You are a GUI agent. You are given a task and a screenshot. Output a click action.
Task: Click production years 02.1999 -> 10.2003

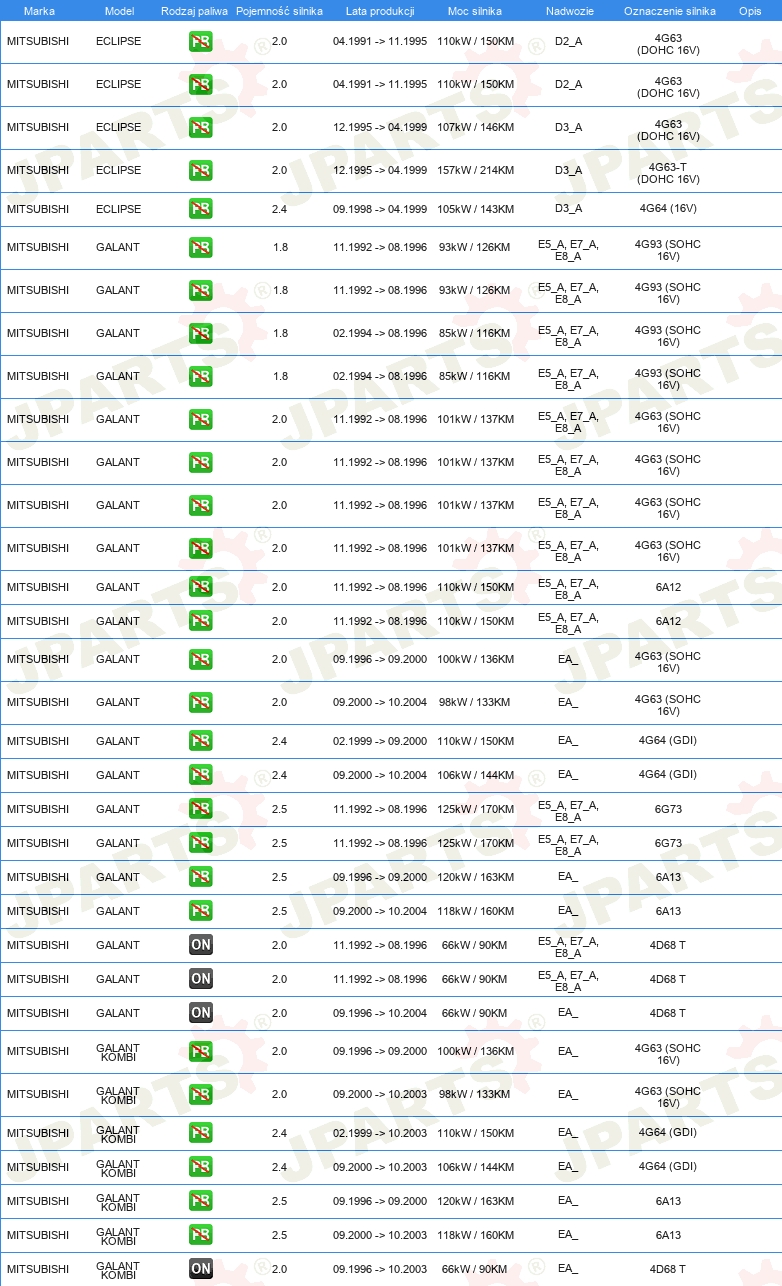[x=380, y=1133]
